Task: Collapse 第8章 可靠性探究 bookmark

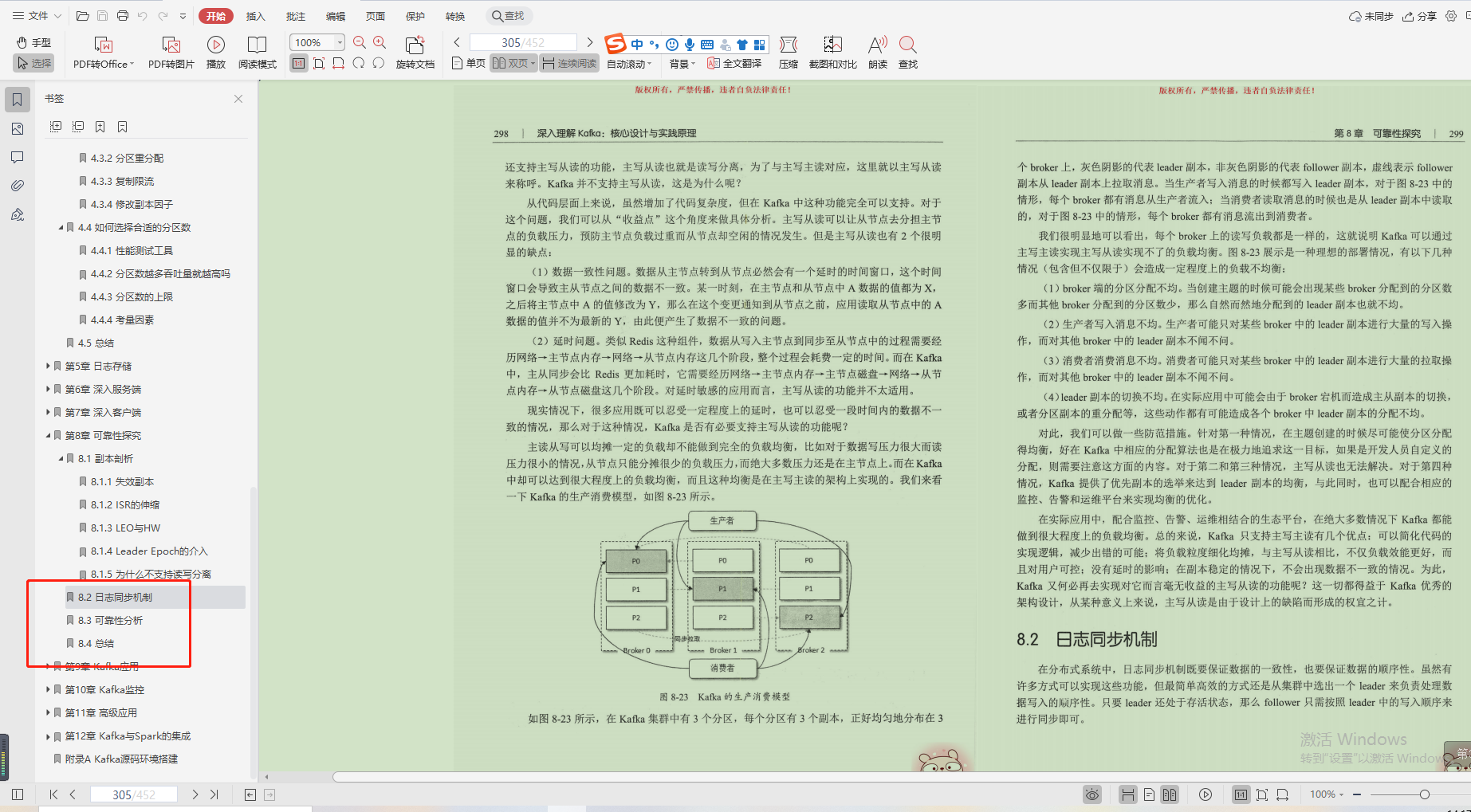Action: pyautogui.click(x=48, y=436)
